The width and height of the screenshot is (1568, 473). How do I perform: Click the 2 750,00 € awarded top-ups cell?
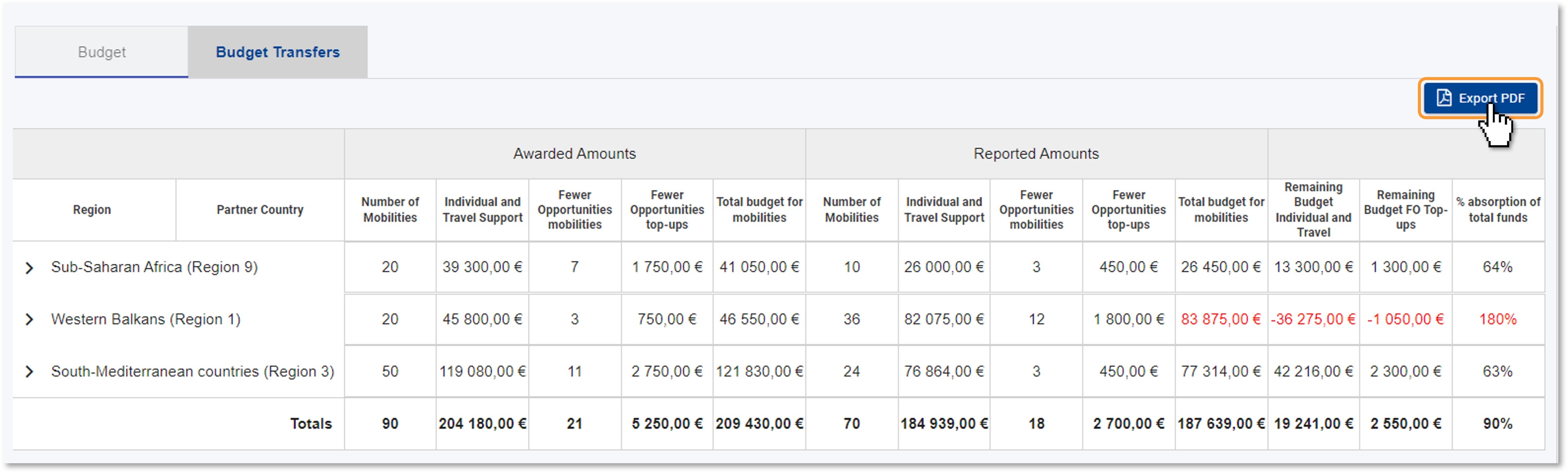point(667,372)
